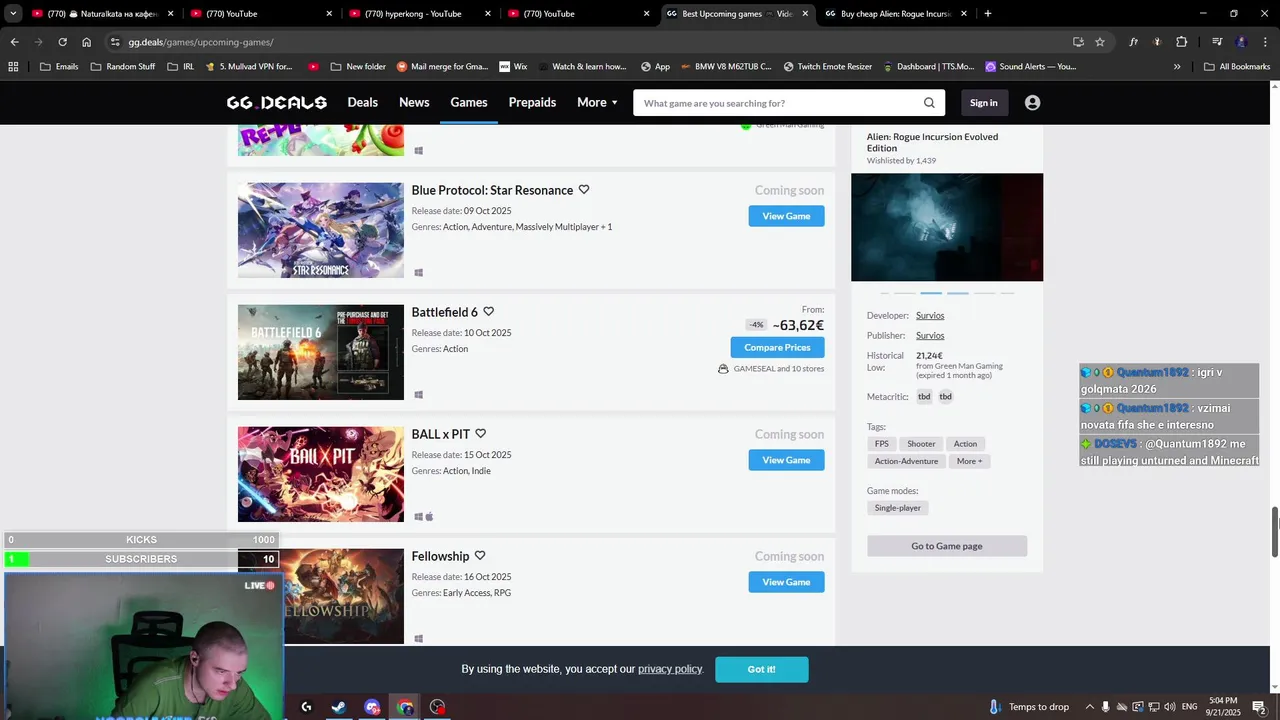
Task: Click the FPS tag
Action: (x=881, y=444)
